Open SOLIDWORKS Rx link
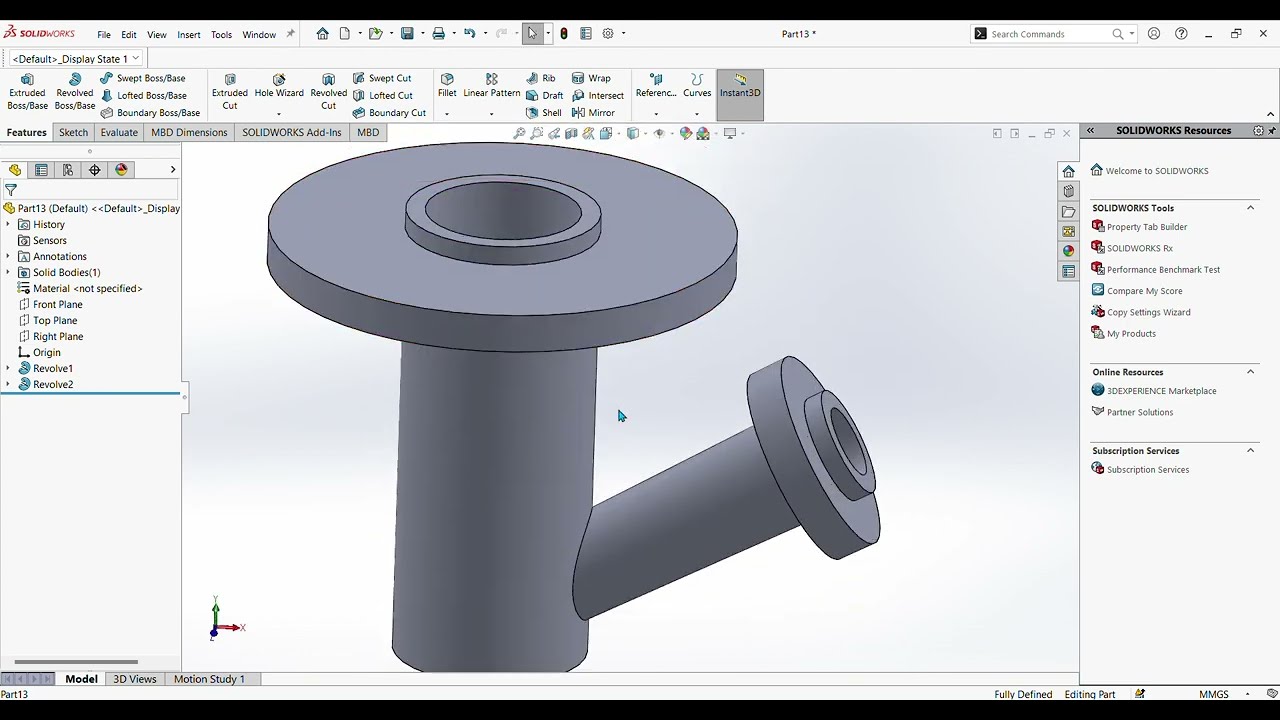Screen dimensions: 1280x720 [x=1140, y=248]
